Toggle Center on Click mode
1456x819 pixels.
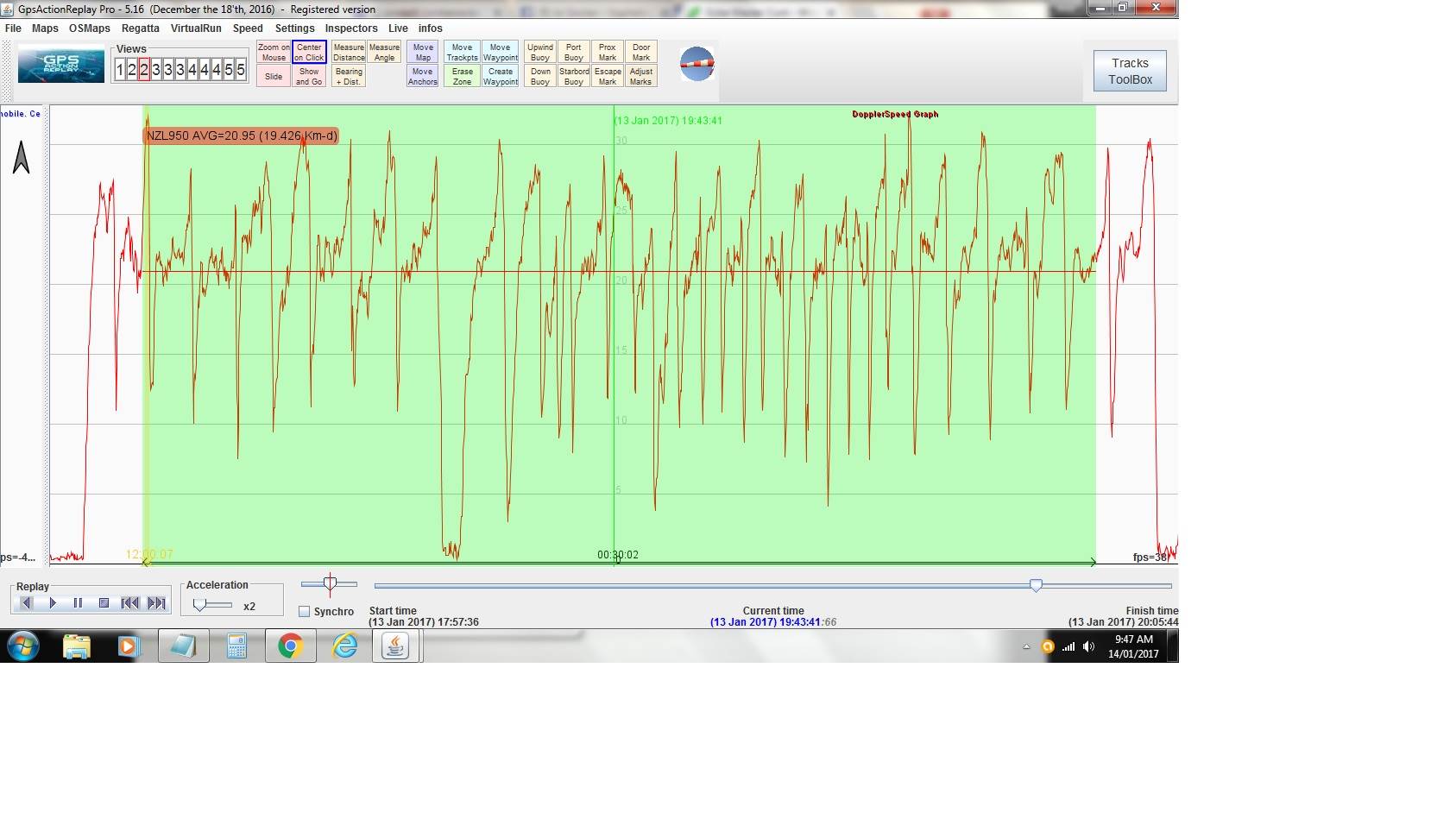(x=309, y=53)
